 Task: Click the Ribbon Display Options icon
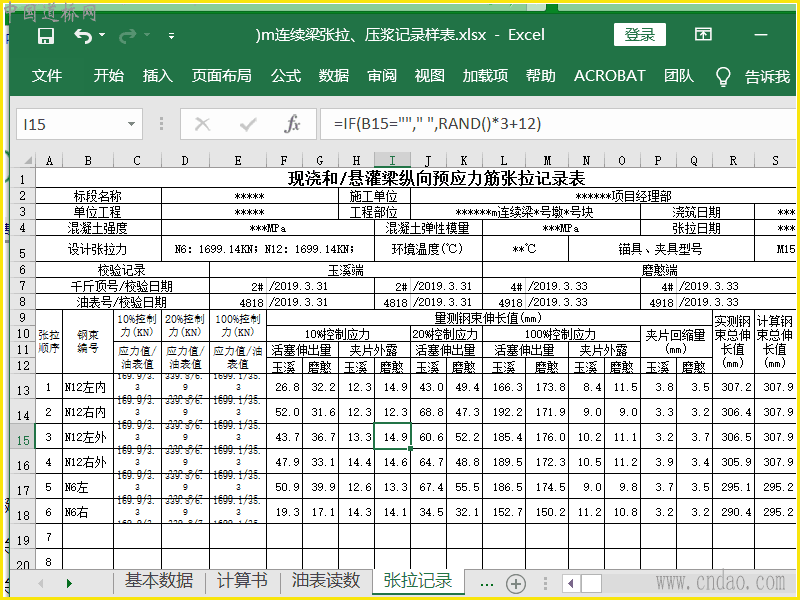703,34
